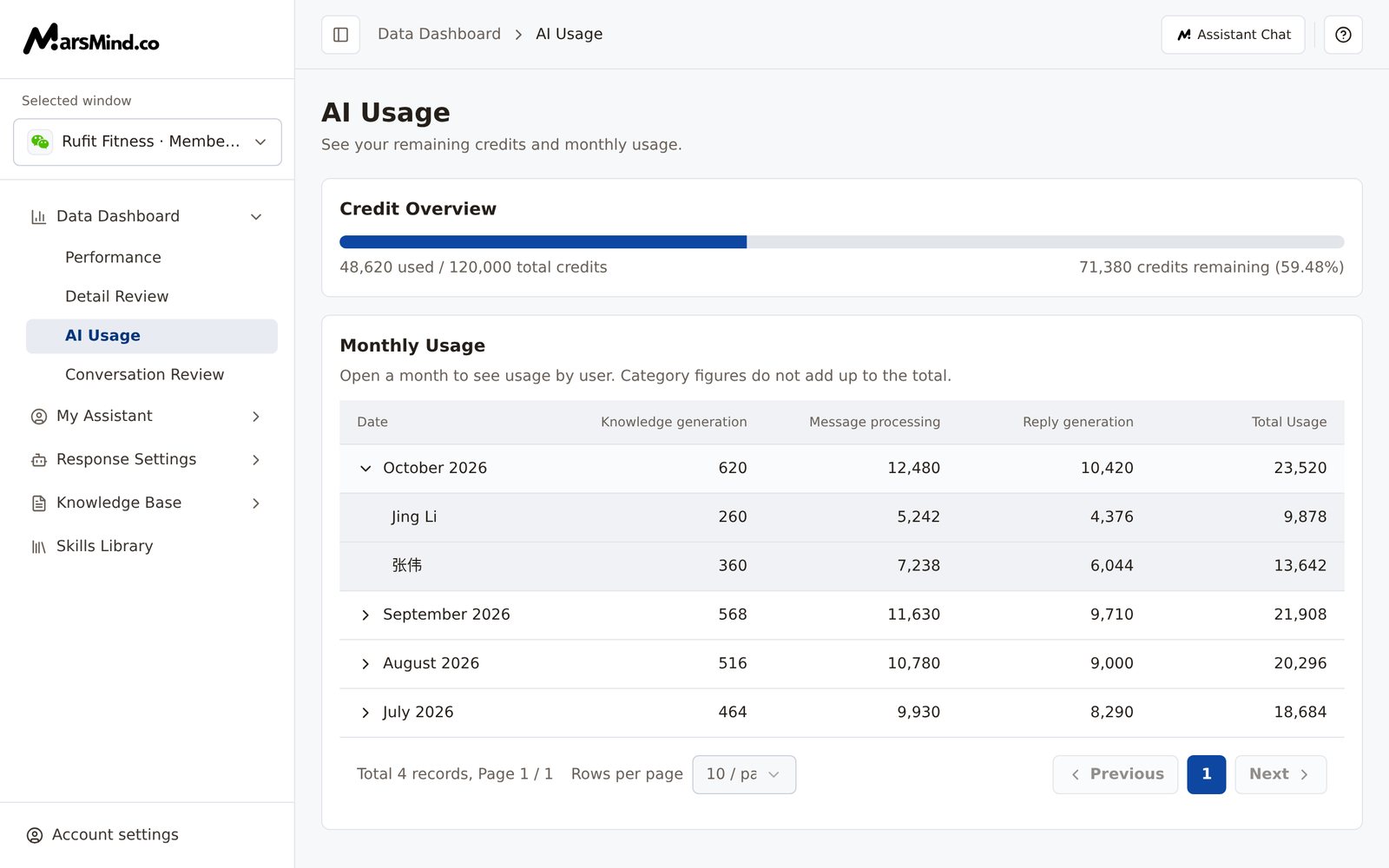The image size is (1389, 868).
Task: Click the Total Usage column header
Action: (1289, 422)
